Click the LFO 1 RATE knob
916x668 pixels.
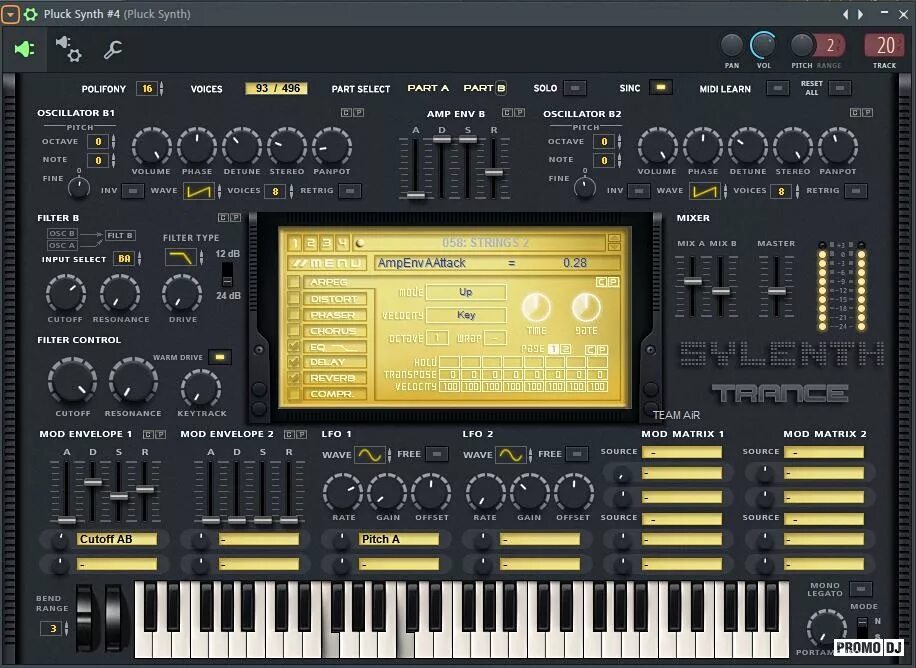[344, 493]
